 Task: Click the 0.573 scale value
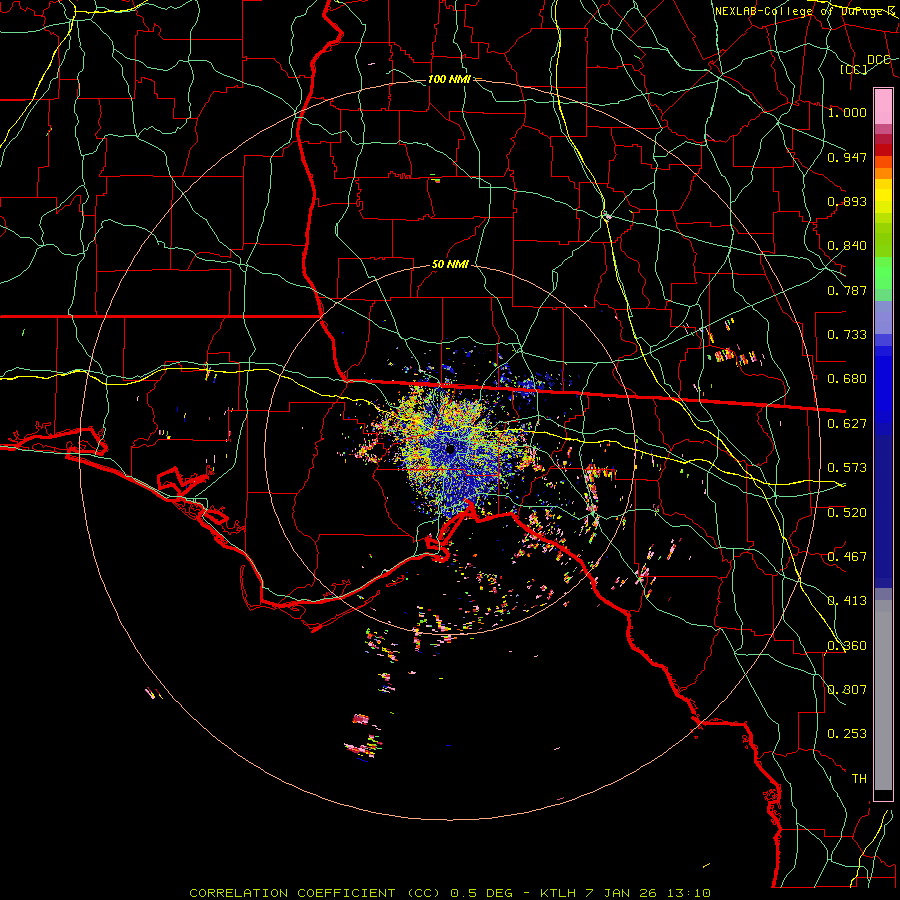(847, 468)
